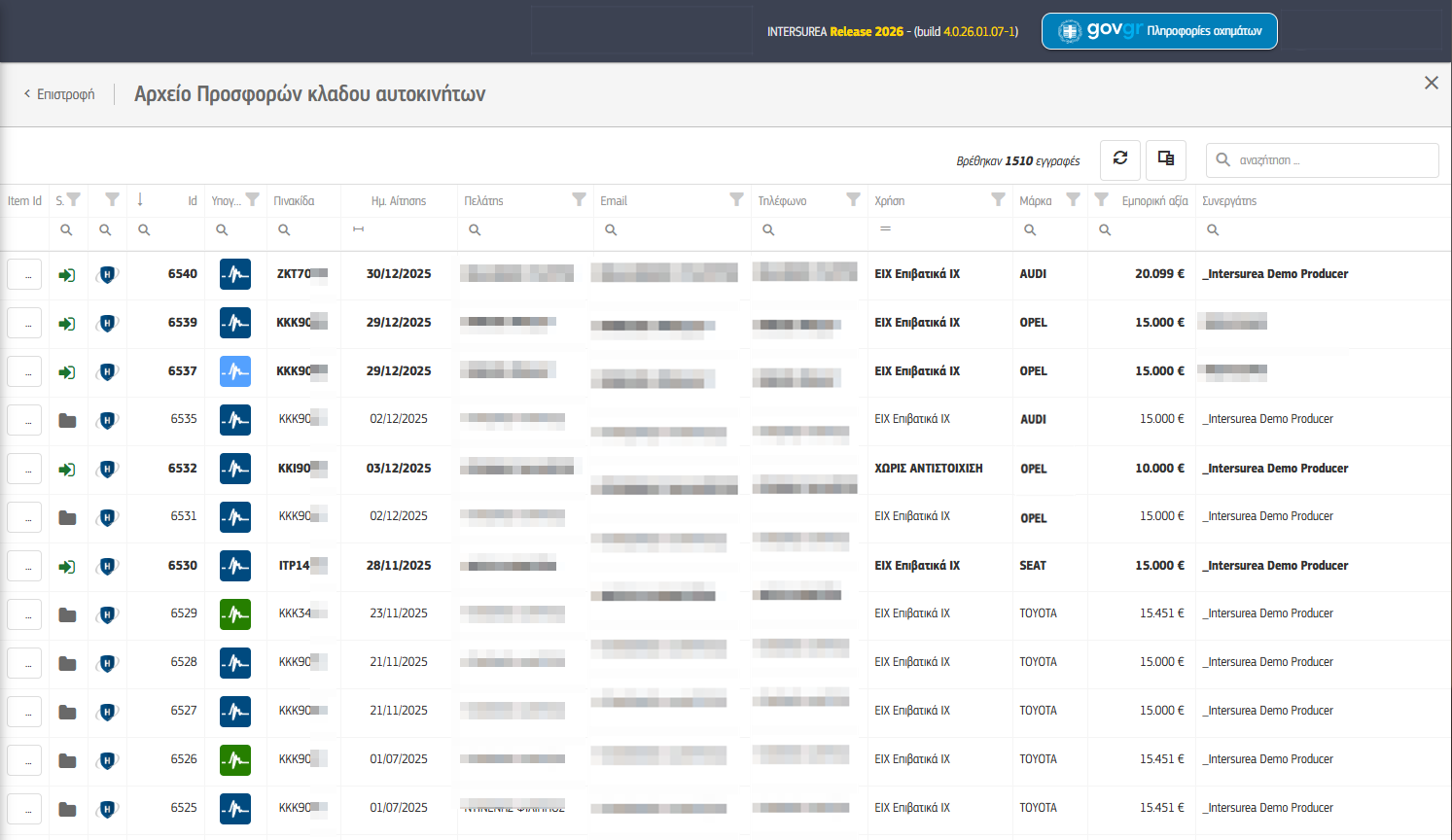Screen dimensions: 1452x840
Task: Open the Μάρκα column filter funnel
Action: point(1073,199)
